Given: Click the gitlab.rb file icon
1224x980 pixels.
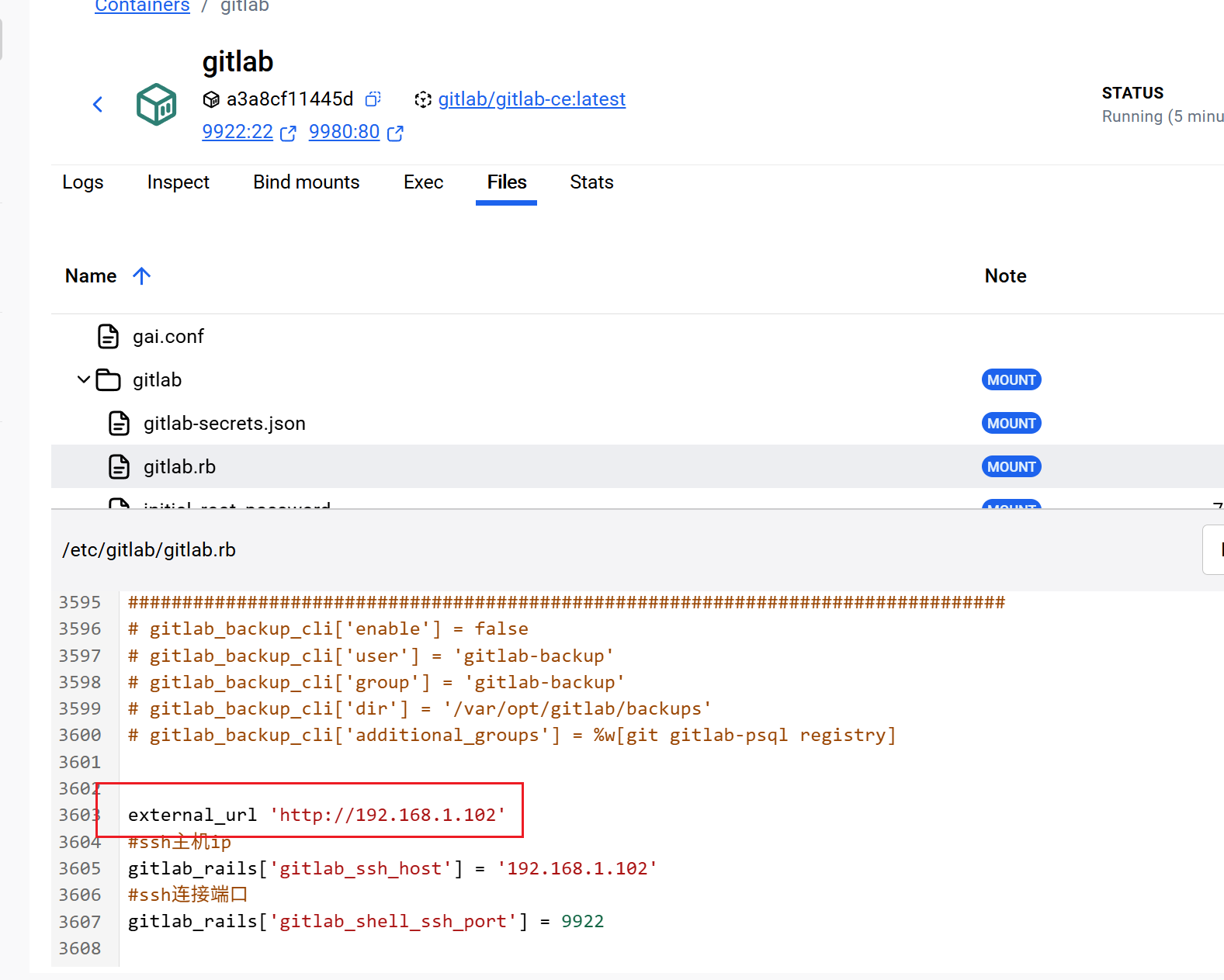Looking at the screenshot, I should pyautogui.click(x=119, y=467).
